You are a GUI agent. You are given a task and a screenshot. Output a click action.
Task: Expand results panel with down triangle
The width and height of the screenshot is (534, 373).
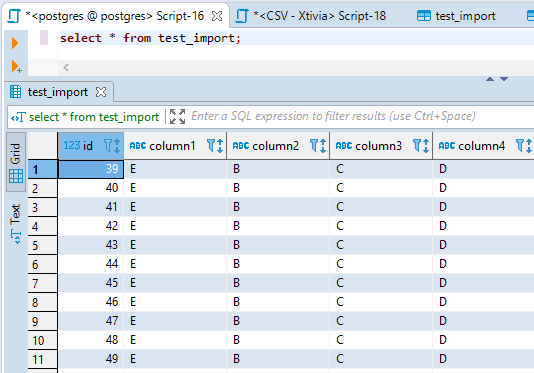504,79
